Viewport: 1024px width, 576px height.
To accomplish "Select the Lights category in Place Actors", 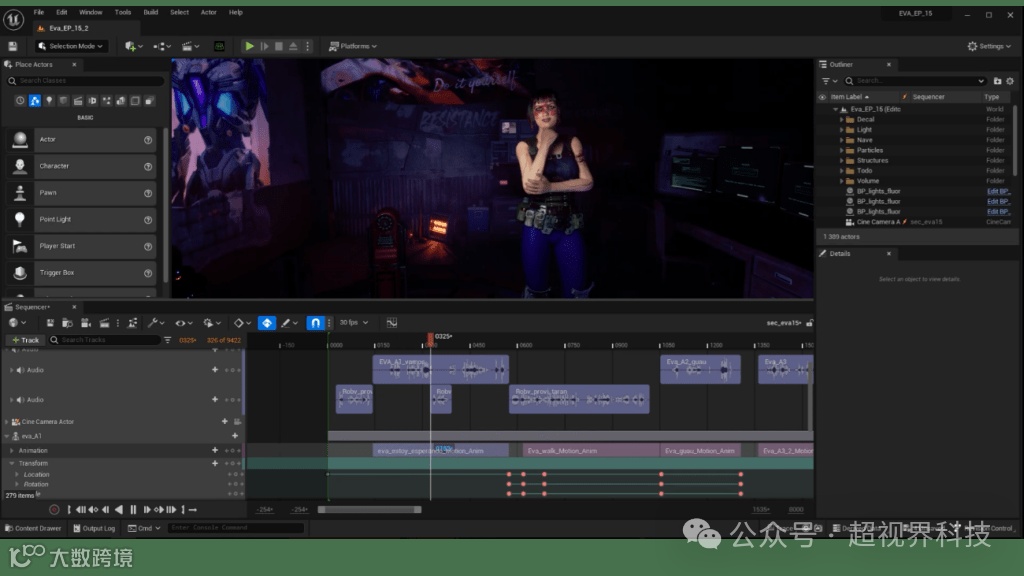I will click(49, 101).
